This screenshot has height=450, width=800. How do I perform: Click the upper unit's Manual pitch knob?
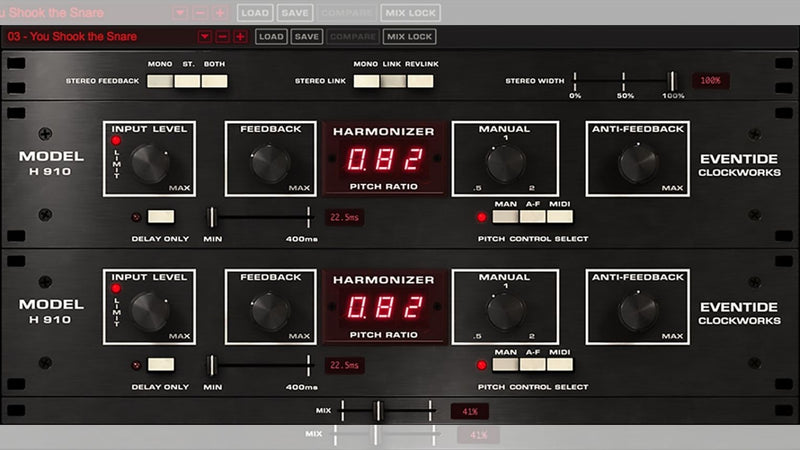click(x=495, y=163)
